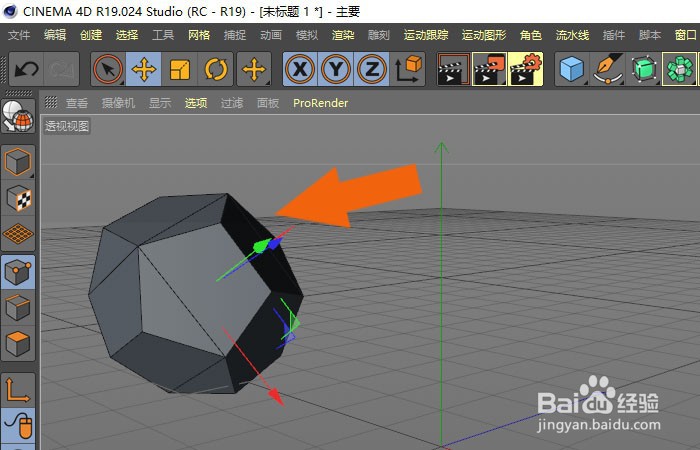The width and height of the screenshot is (700, 450).
Task: Toggle the Tweak mouse mode icon
Action: point(18,425)
